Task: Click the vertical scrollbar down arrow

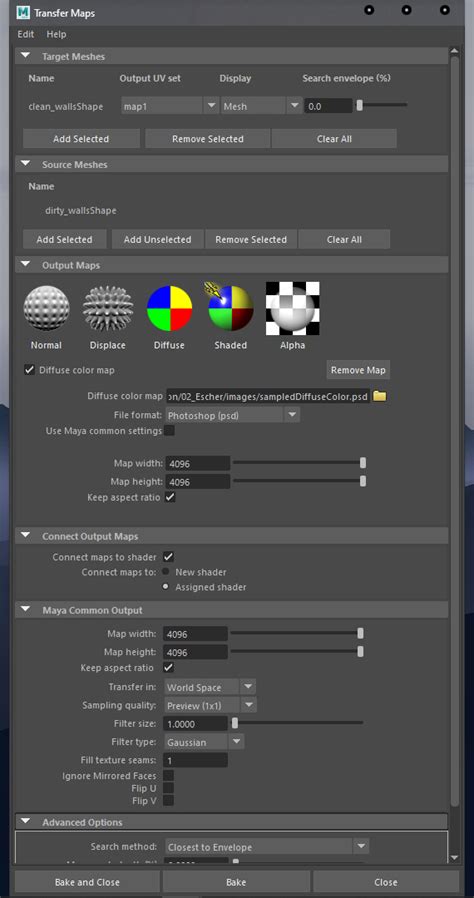Action: coord(455,857)
